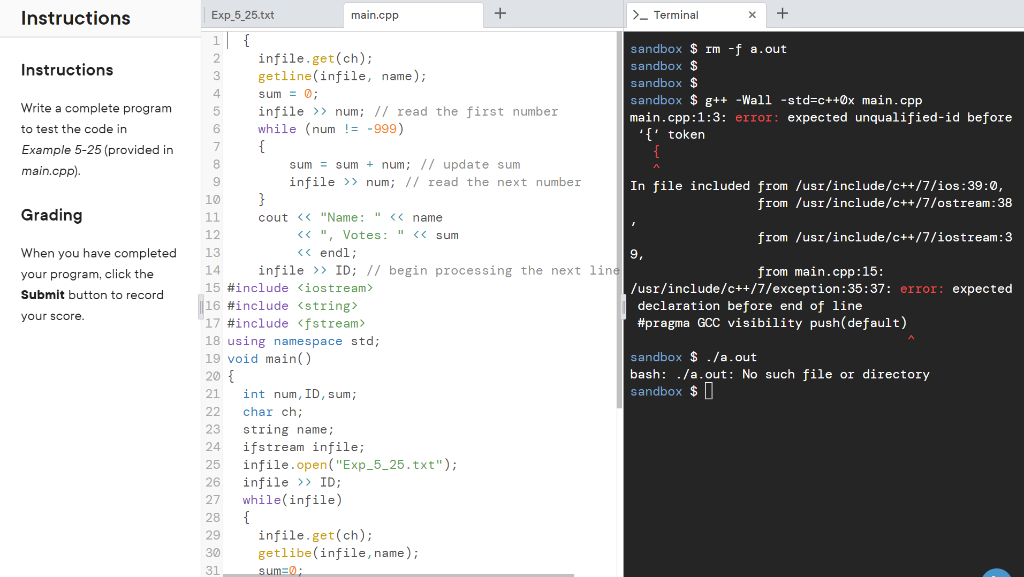
Task: Click the sandbox prompt in the terminal
Action: pyautogui.click(x=654, y=391)
